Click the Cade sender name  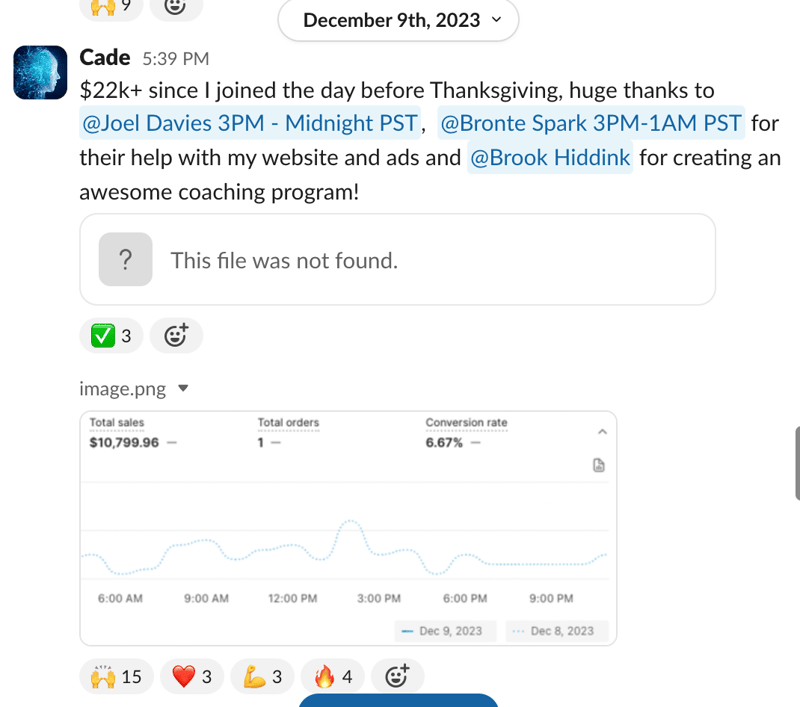(105, 58)
